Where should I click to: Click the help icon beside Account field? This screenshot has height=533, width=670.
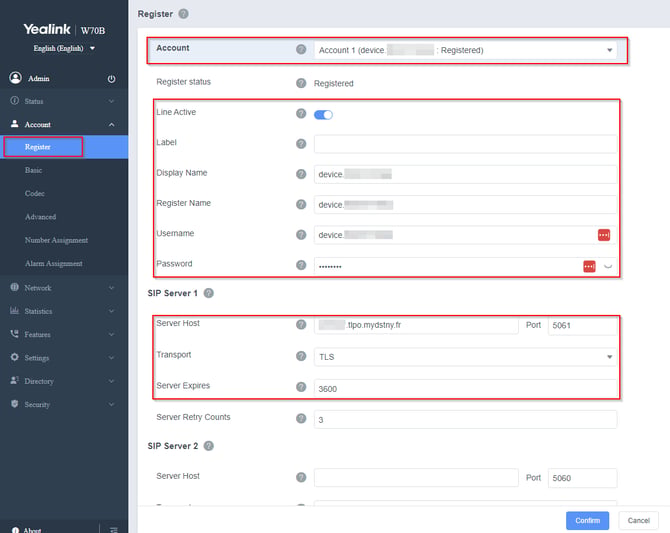(x=301, y=49)
